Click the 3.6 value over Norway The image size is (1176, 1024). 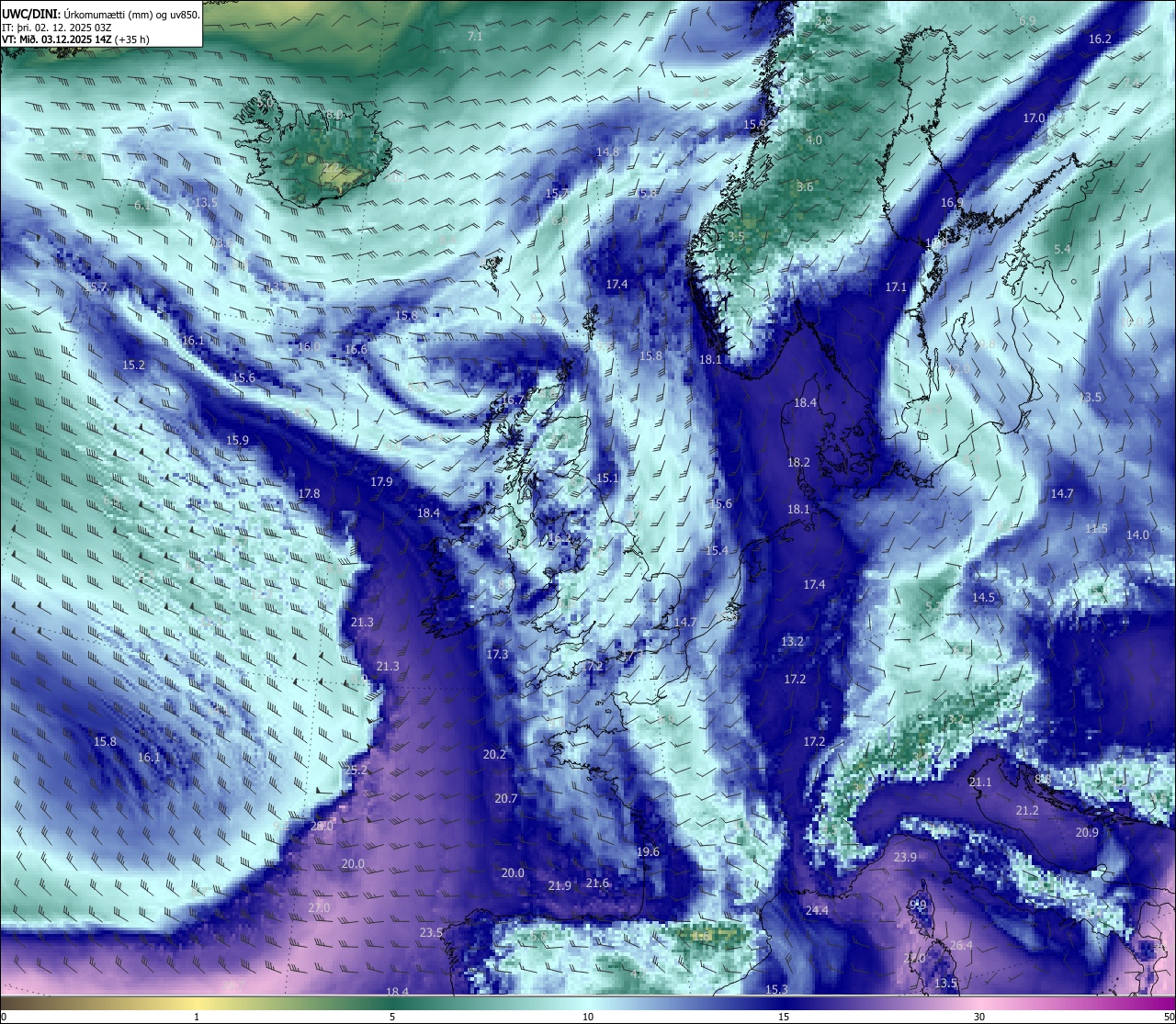pos(805,187)
